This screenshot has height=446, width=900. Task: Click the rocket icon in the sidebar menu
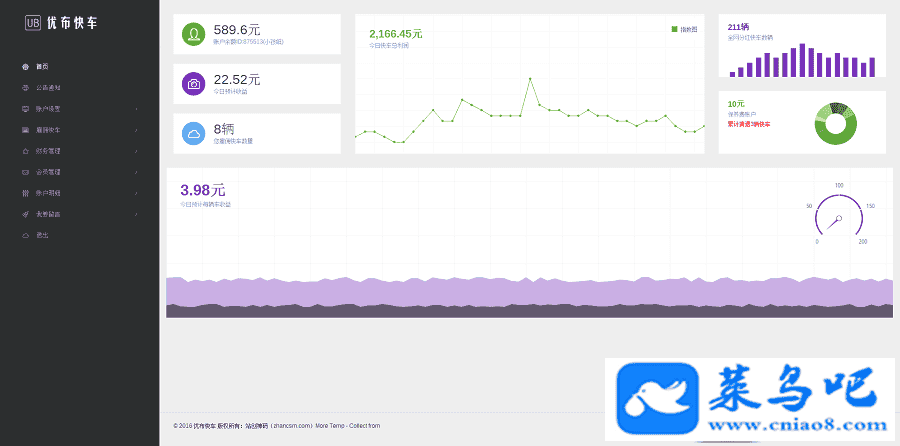click(25, 214)
